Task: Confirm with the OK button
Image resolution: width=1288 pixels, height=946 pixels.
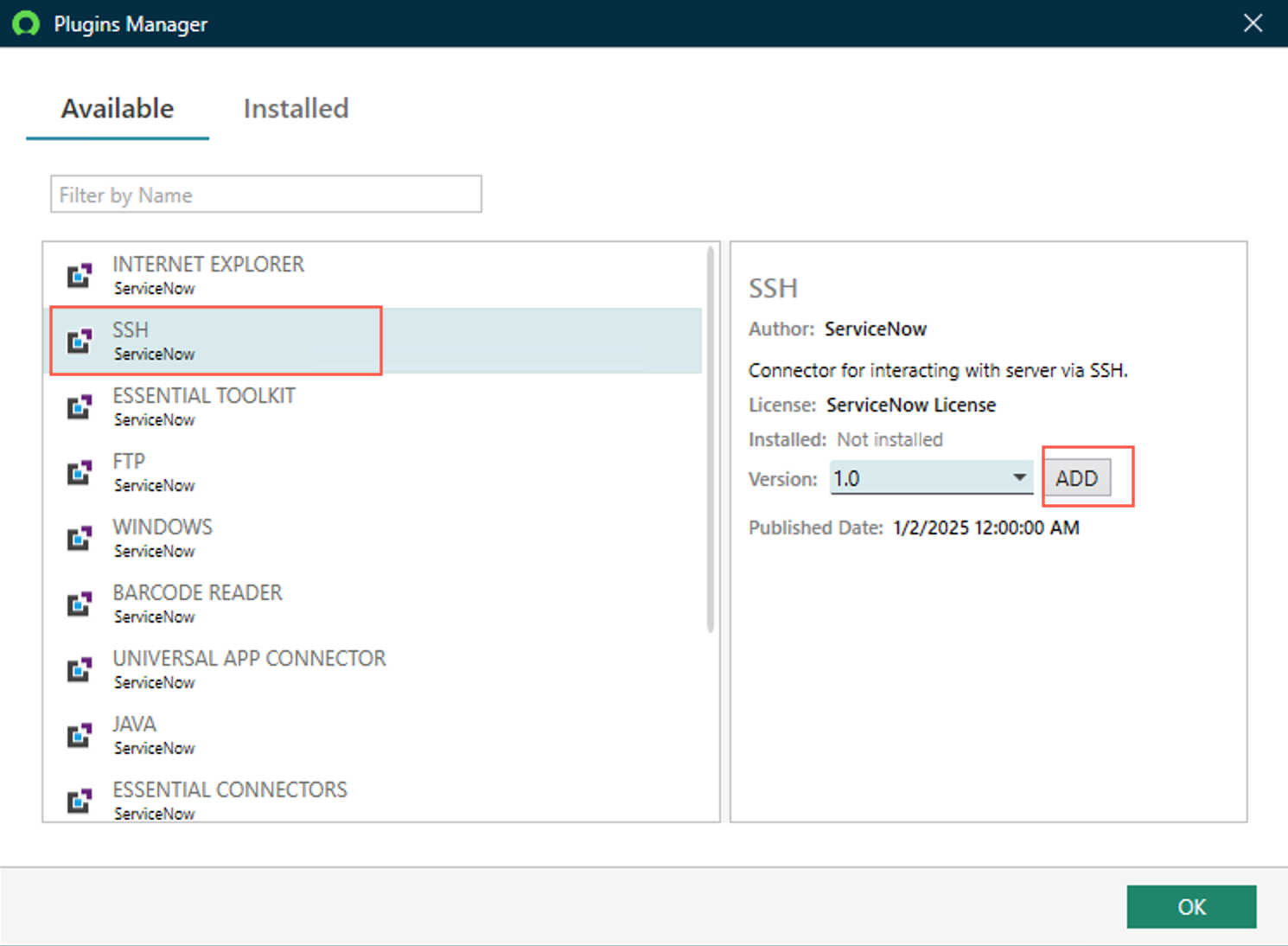Action: tap(1191, 906)
